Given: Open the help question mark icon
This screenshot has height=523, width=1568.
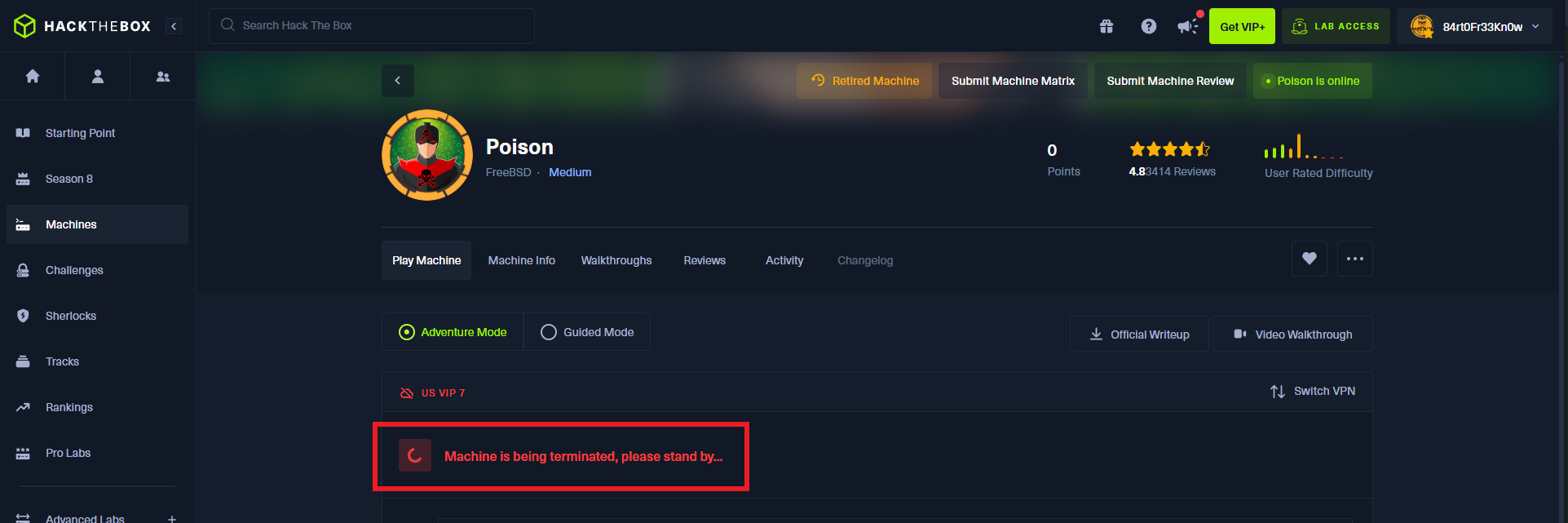Looking at the screenshot, I should click(1149, 26).
